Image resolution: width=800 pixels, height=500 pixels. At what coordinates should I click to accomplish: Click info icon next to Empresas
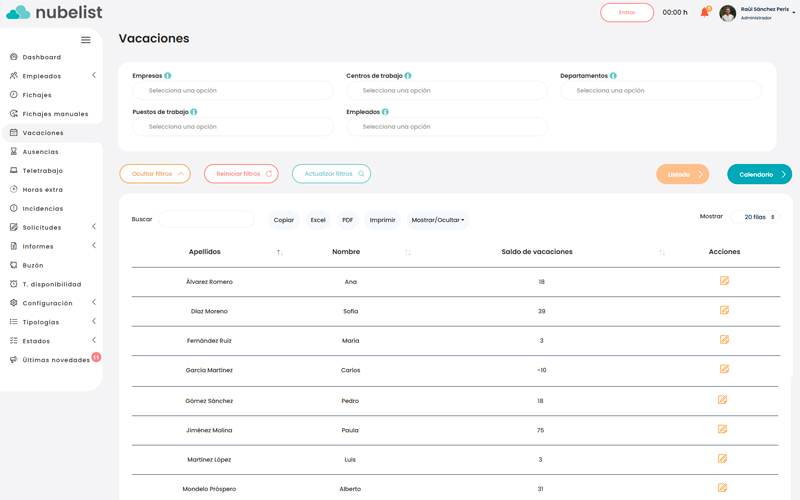pos(168,76)
